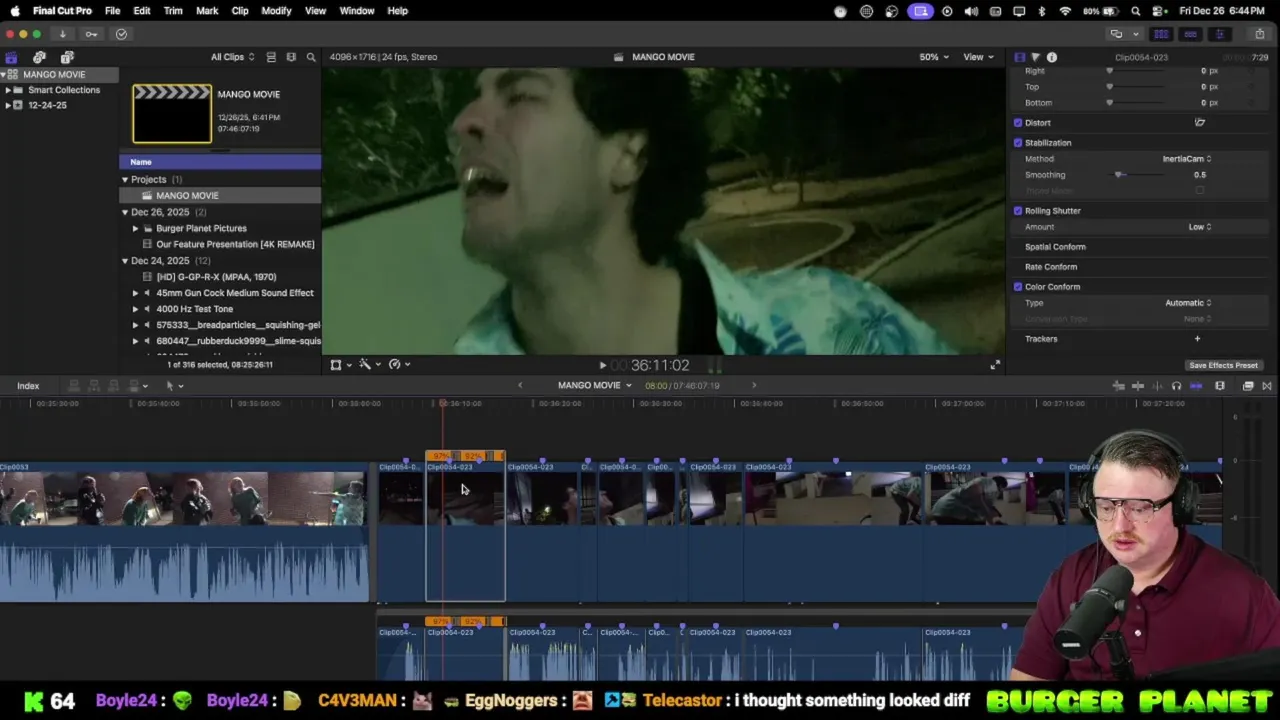Open Transitions browser icon at timeline right

tap(1267, 386)
